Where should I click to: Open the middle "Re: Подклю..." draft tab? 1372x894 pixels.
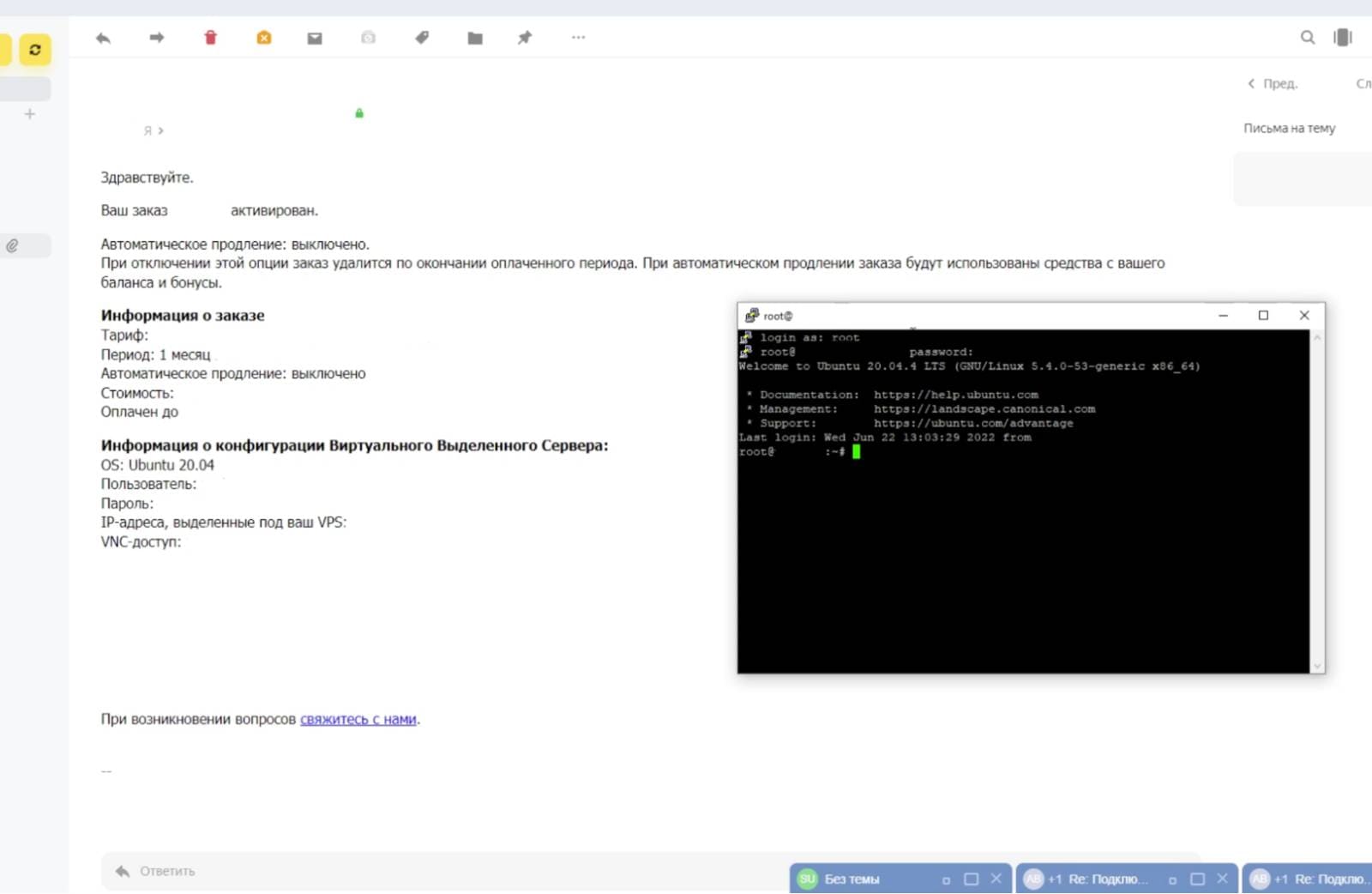pos(1108,879)
